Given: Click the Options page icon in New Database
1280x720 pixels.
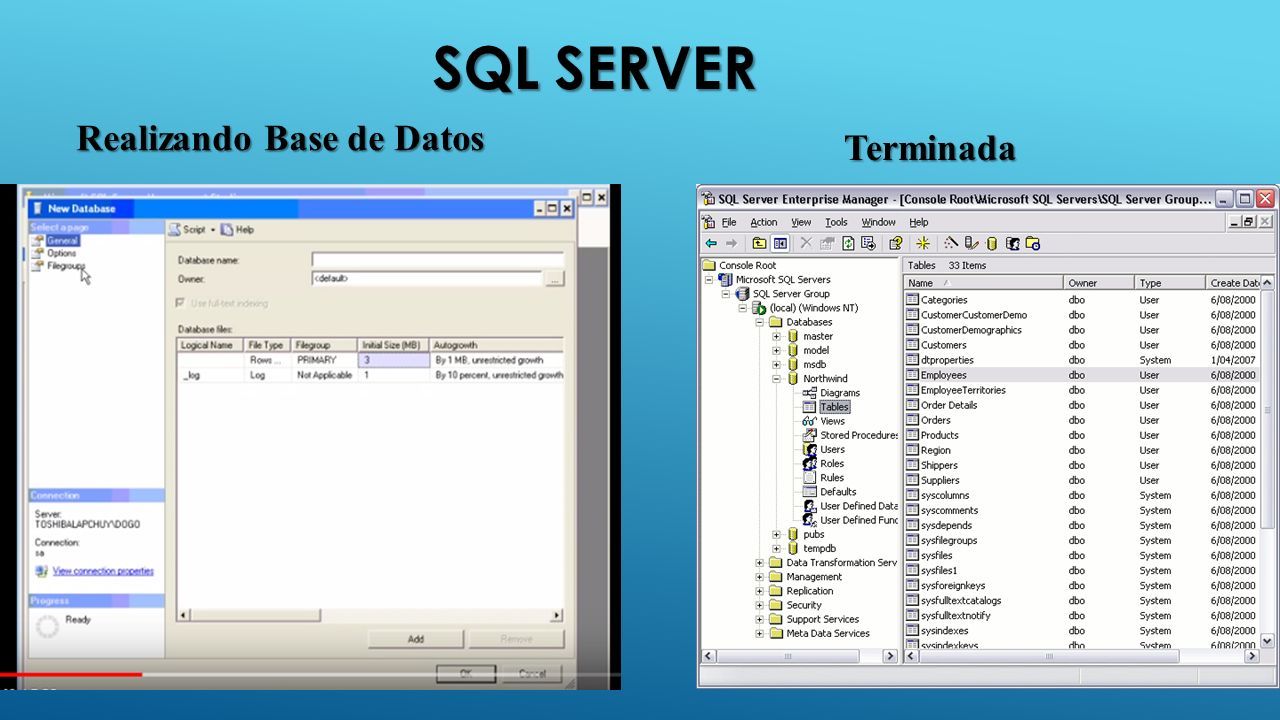Looking at the screenshot, I should tap(38, 254).
